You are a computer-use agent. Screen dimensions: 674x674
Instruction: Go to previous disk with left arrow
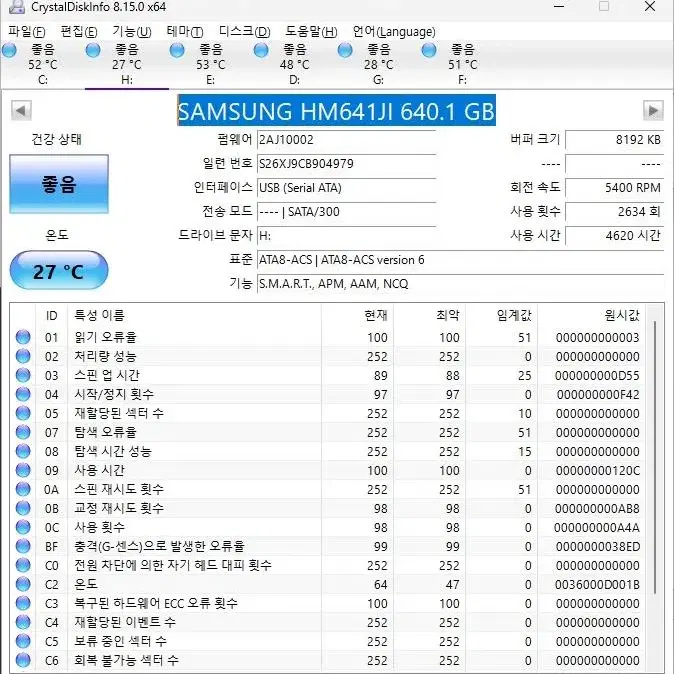pos(21,110)
